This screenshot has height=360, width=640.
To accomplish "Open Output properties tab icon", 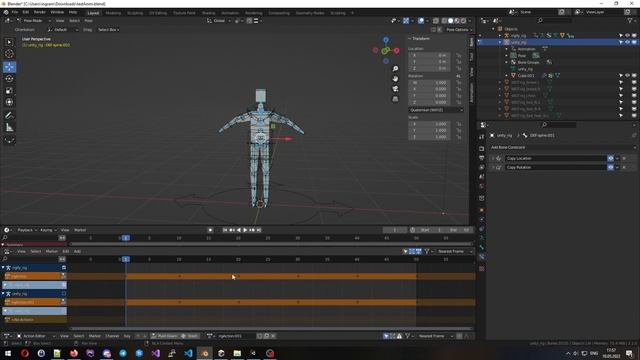I will (x=482, y=158).
